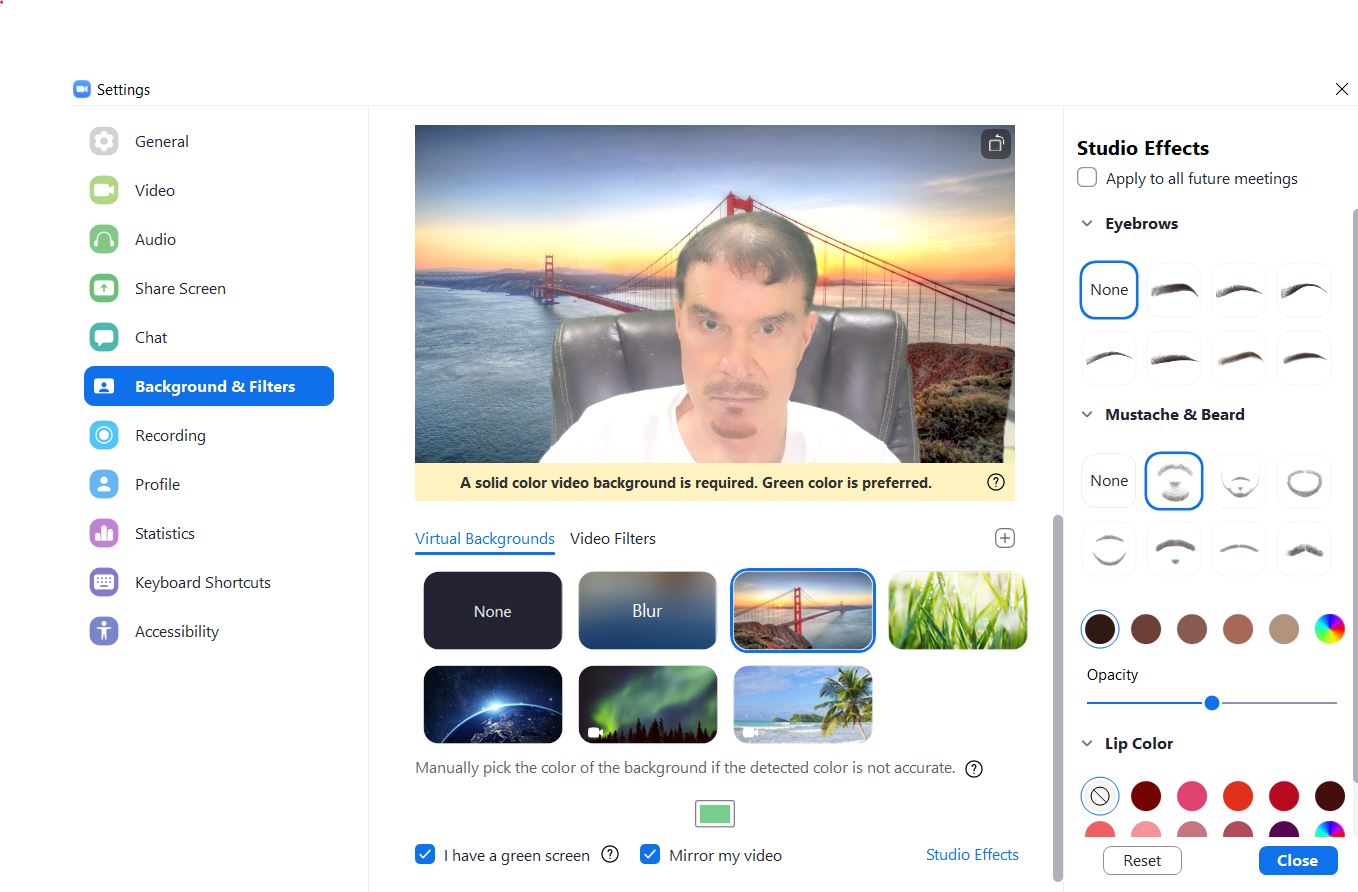Uncheck I have a green screen
Viewport: 1358px width, 892px height.
coord(425,854)
